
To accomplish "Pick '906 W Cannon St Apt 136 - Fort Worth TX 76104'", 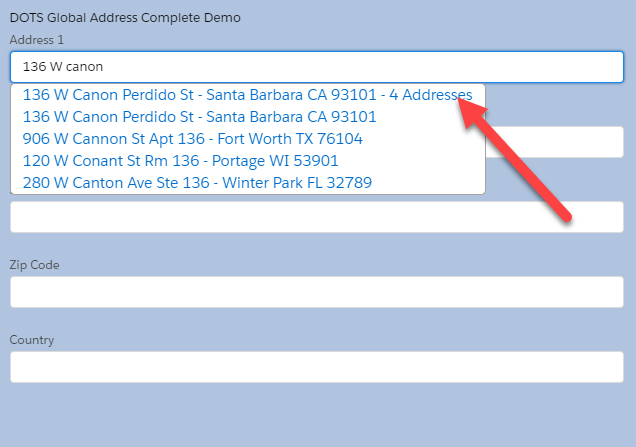I will (x=192, y=139).
